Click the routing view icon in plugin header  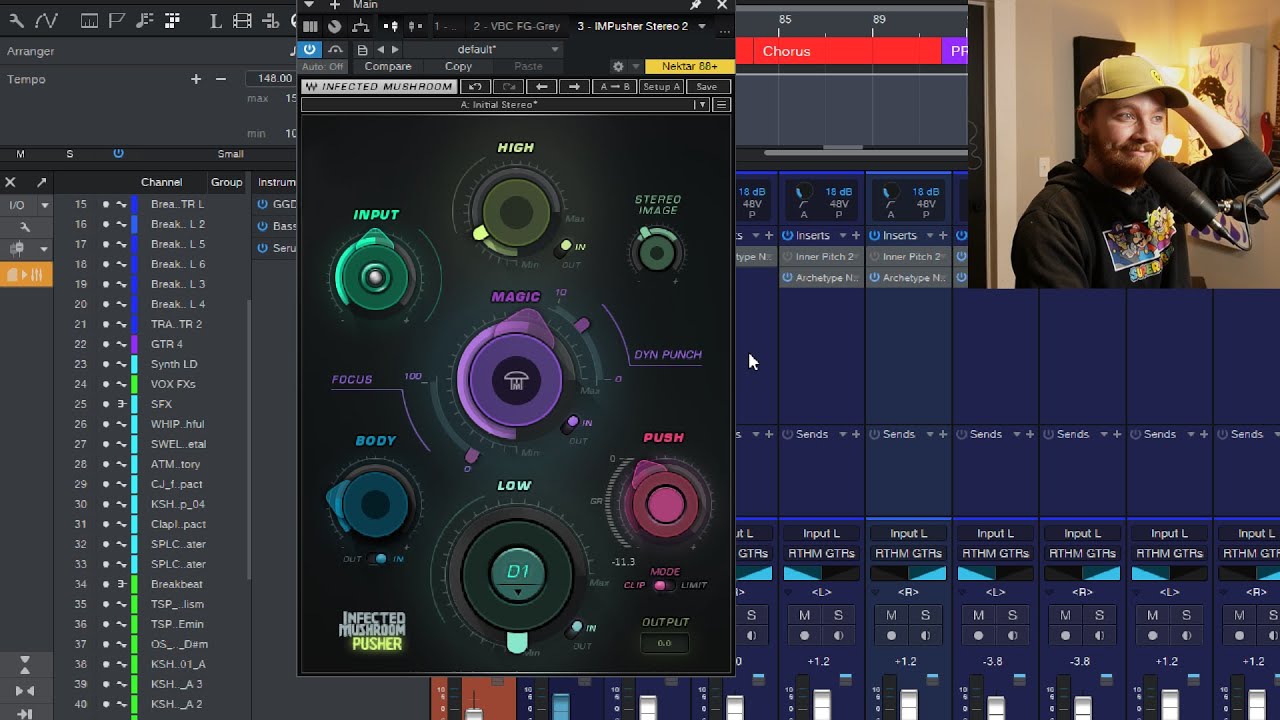[361, 27]
